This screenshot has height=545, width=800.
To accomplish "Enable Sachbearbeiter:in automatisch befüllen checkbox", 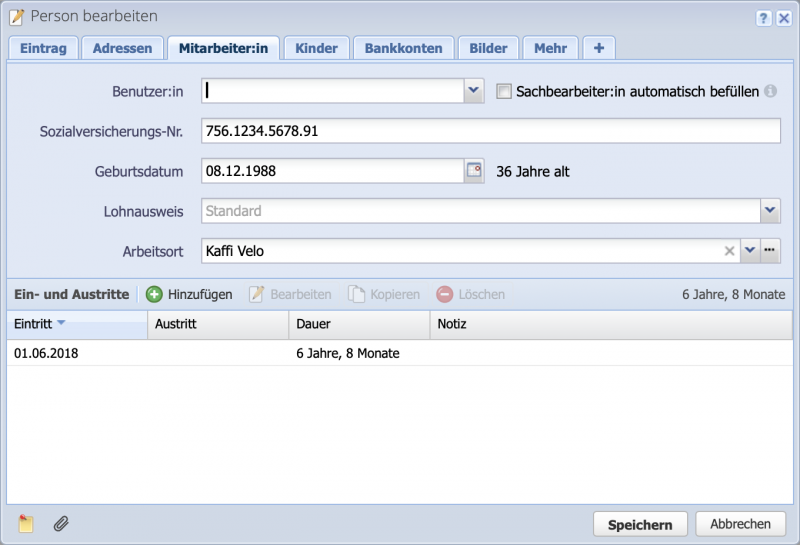I will [504, 91].
